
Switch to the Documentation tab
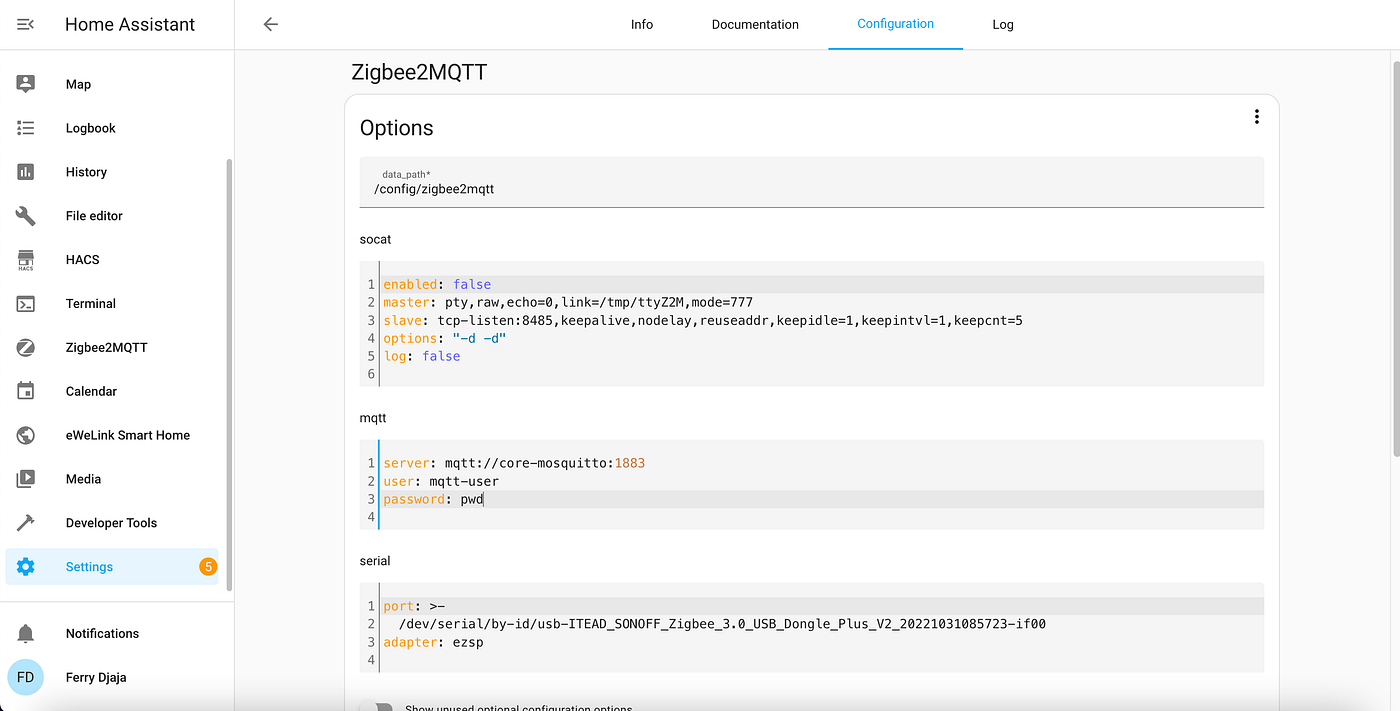(755, 24)
